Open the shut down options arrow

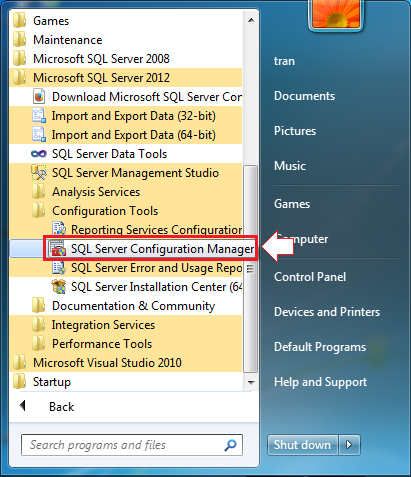(349, 445)
